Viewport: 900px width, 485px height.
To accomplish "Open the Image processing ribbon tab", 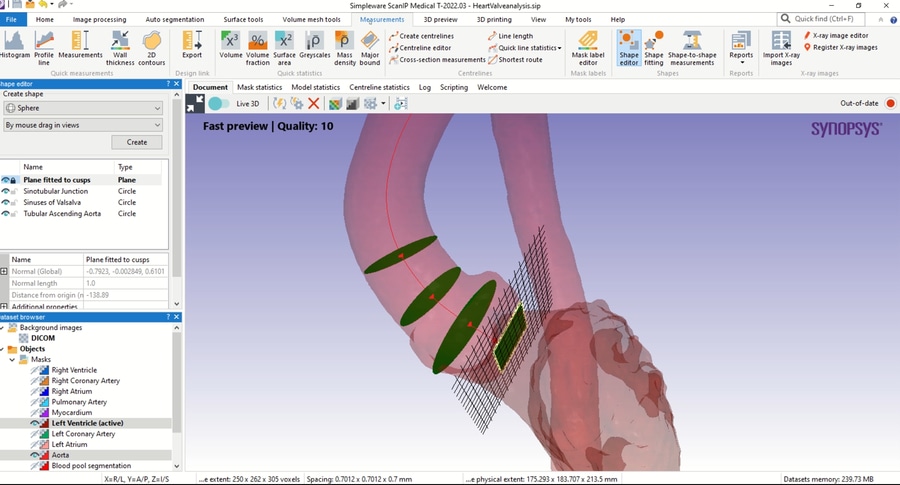I will pos(99,20).
